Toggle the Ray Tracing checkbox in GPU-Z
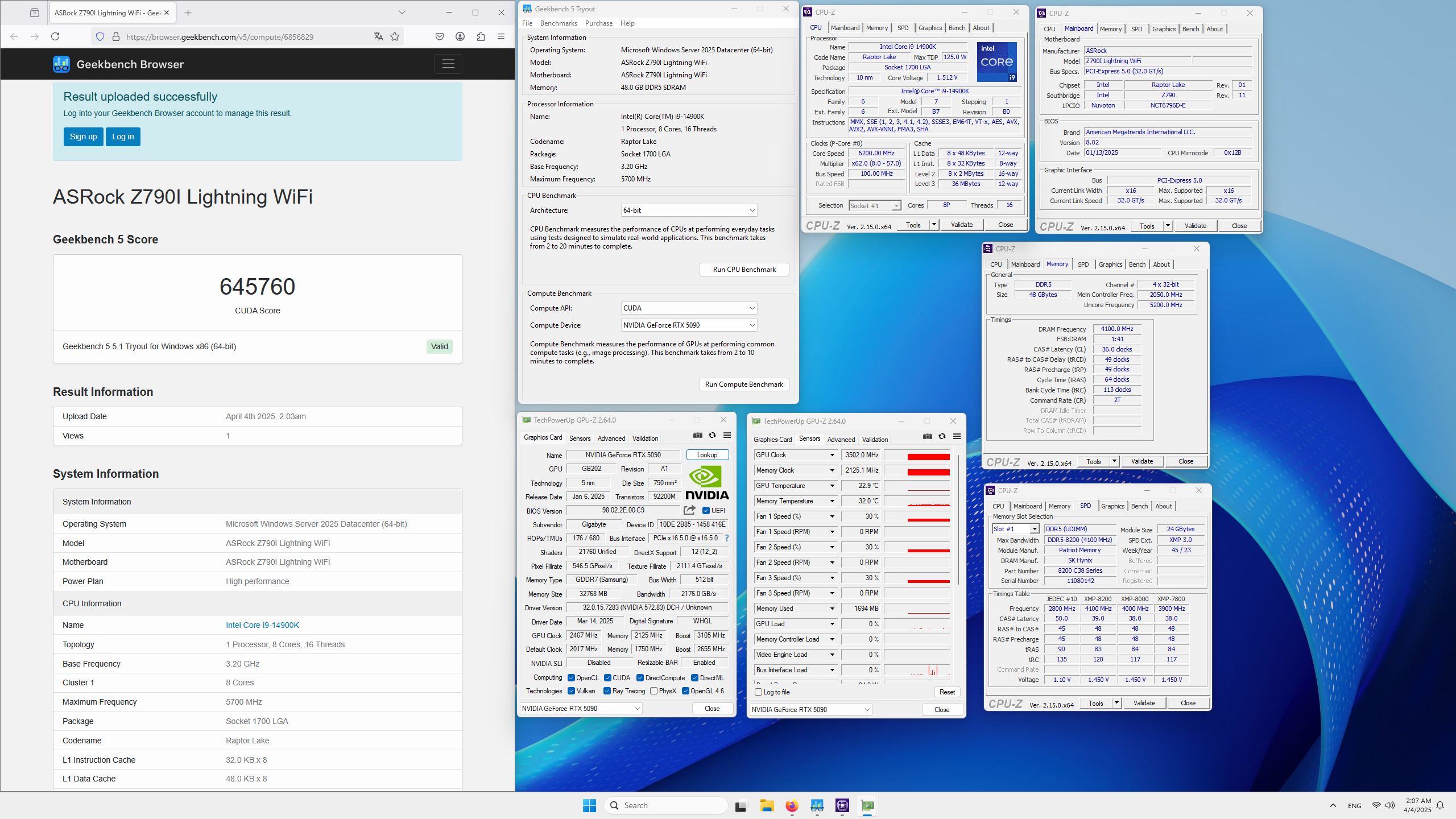The height and width of the screenshot is (819, 1456). [607, 690]
